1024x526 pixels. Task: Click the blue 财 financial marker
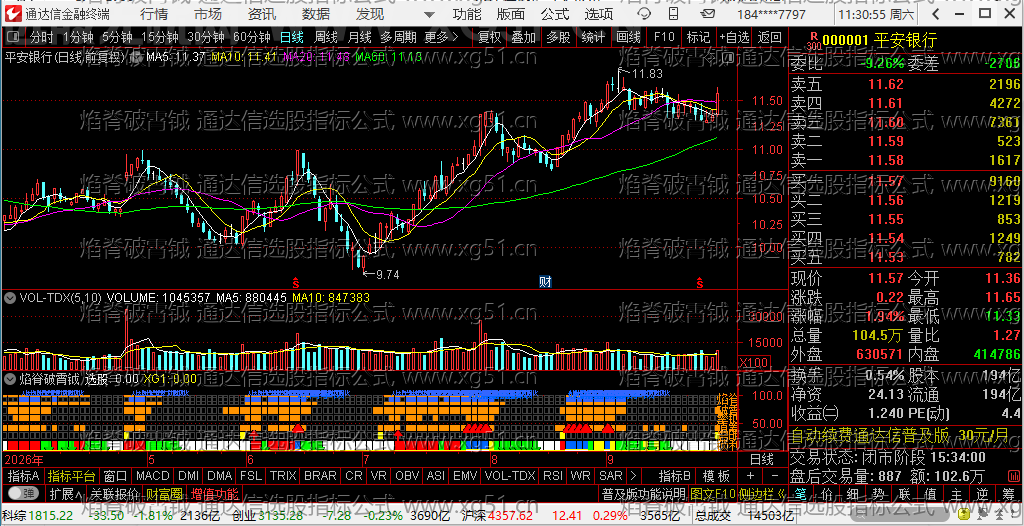click(545, 282)
